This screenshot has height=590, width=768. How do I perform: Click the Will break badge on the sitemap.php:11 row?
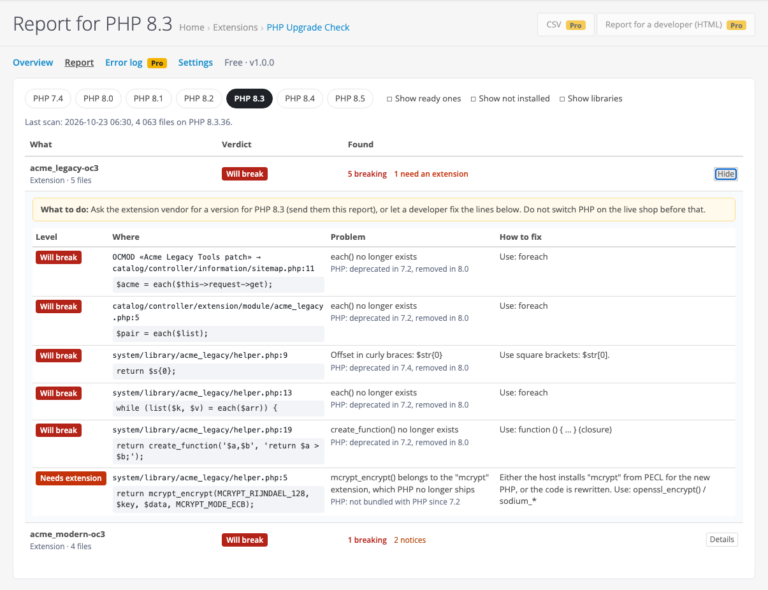(58, 258)
